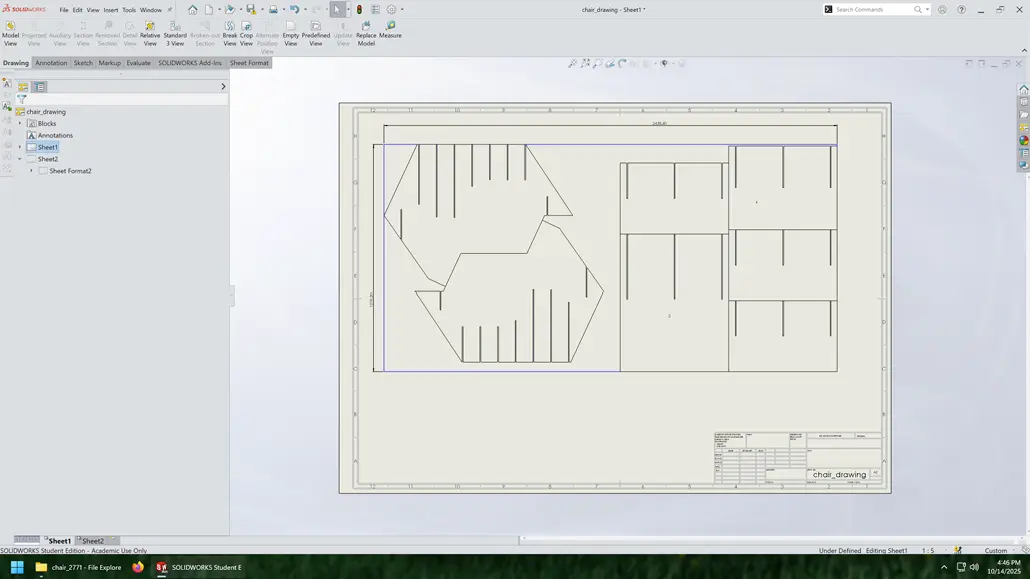Collapse the FeatureManager panel with the arrow

tap(223, 86)
